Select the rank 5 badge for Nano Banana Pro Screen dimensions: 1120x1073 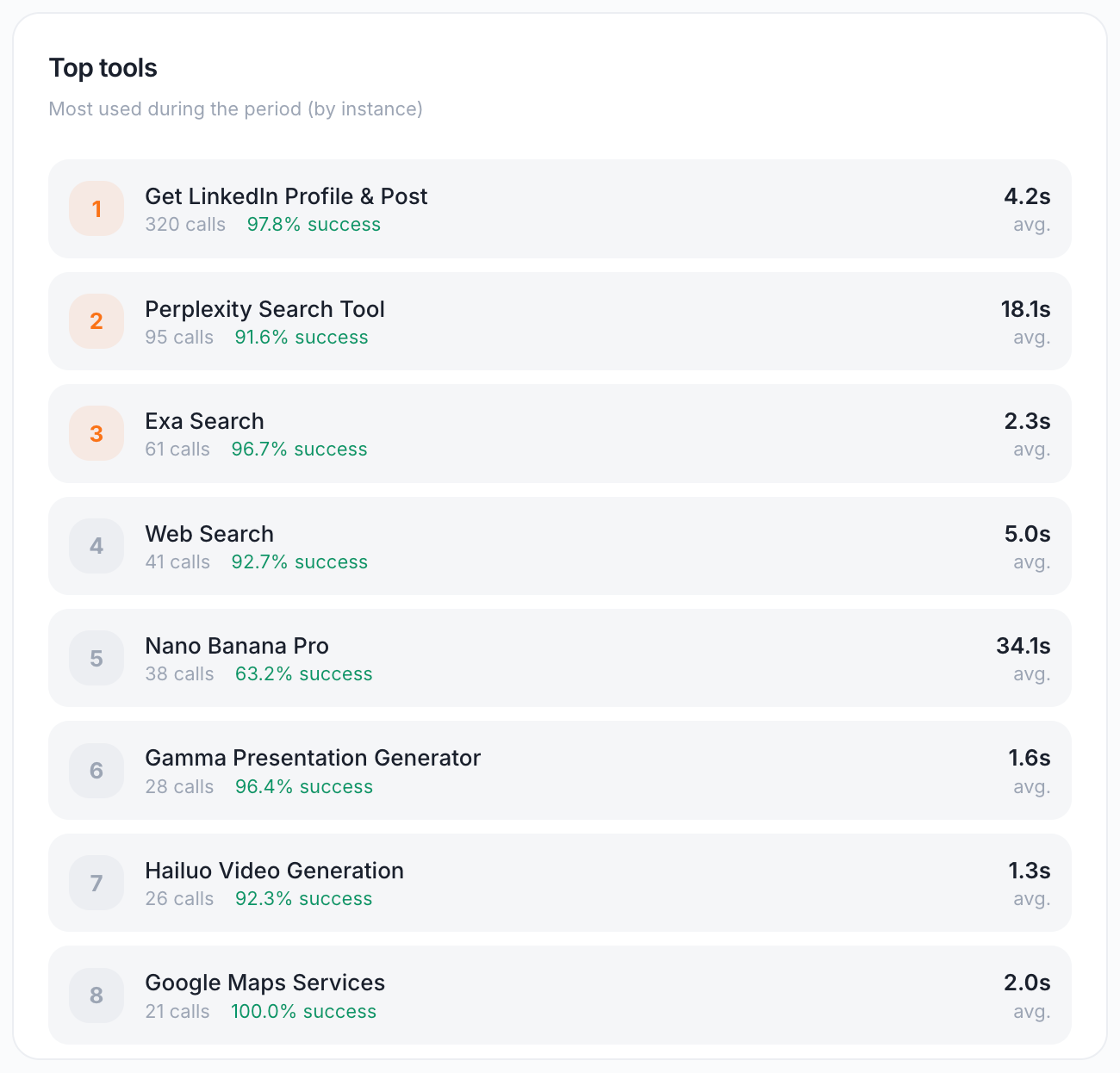pyautogui.click(x=96, y=658)
